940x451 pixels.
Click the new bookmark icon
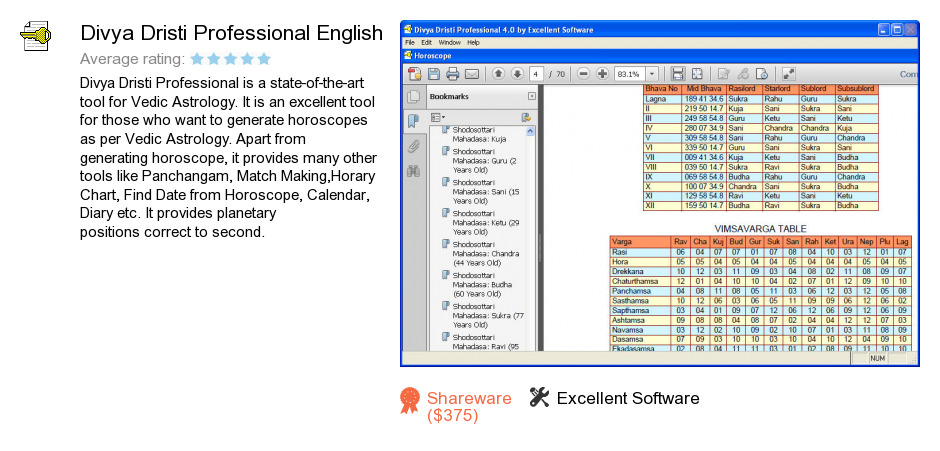pyautogui.click(x=526, y=118)
